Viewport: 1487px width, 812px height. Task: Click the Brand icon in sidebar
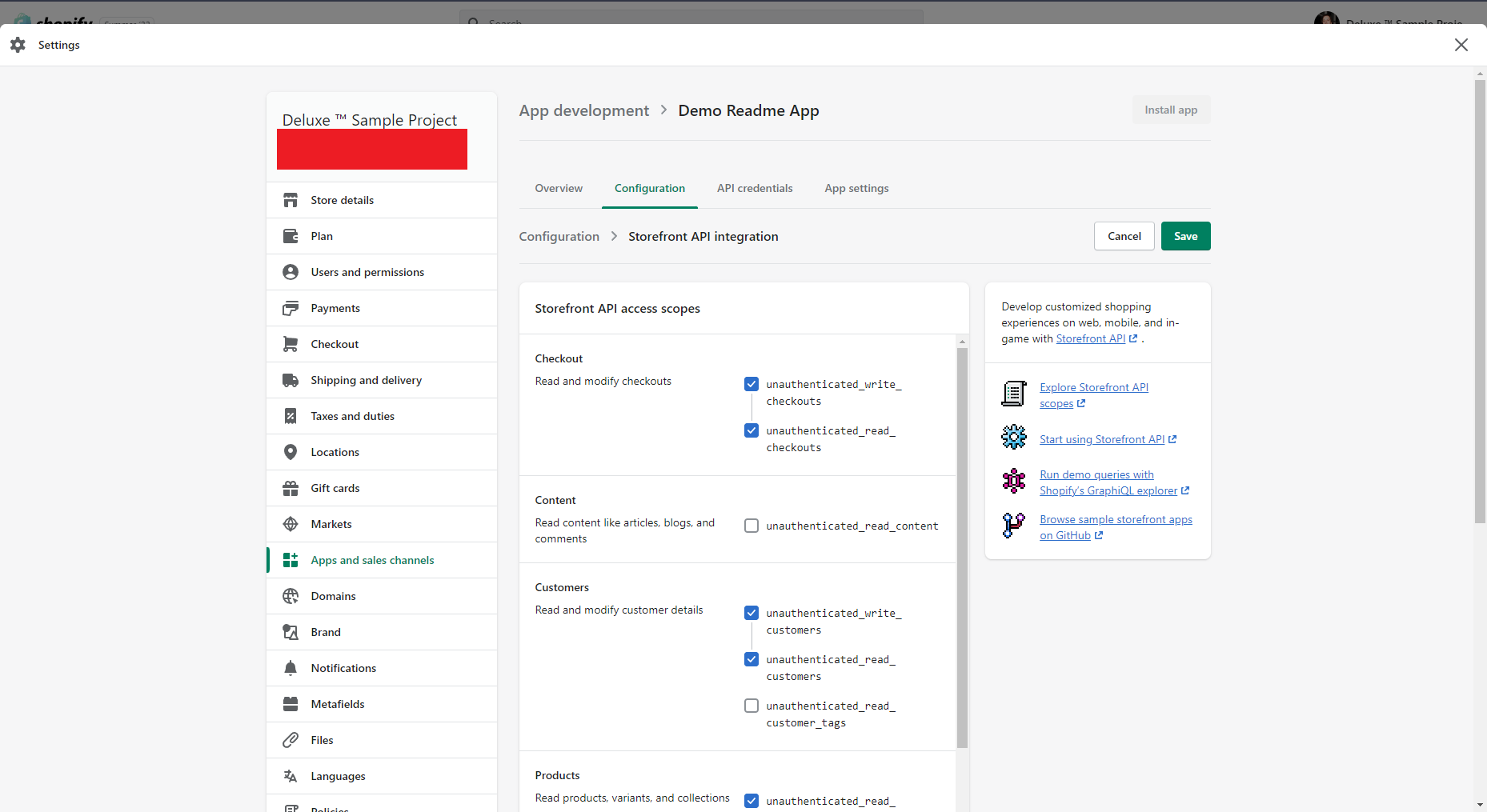coord(291,632)
